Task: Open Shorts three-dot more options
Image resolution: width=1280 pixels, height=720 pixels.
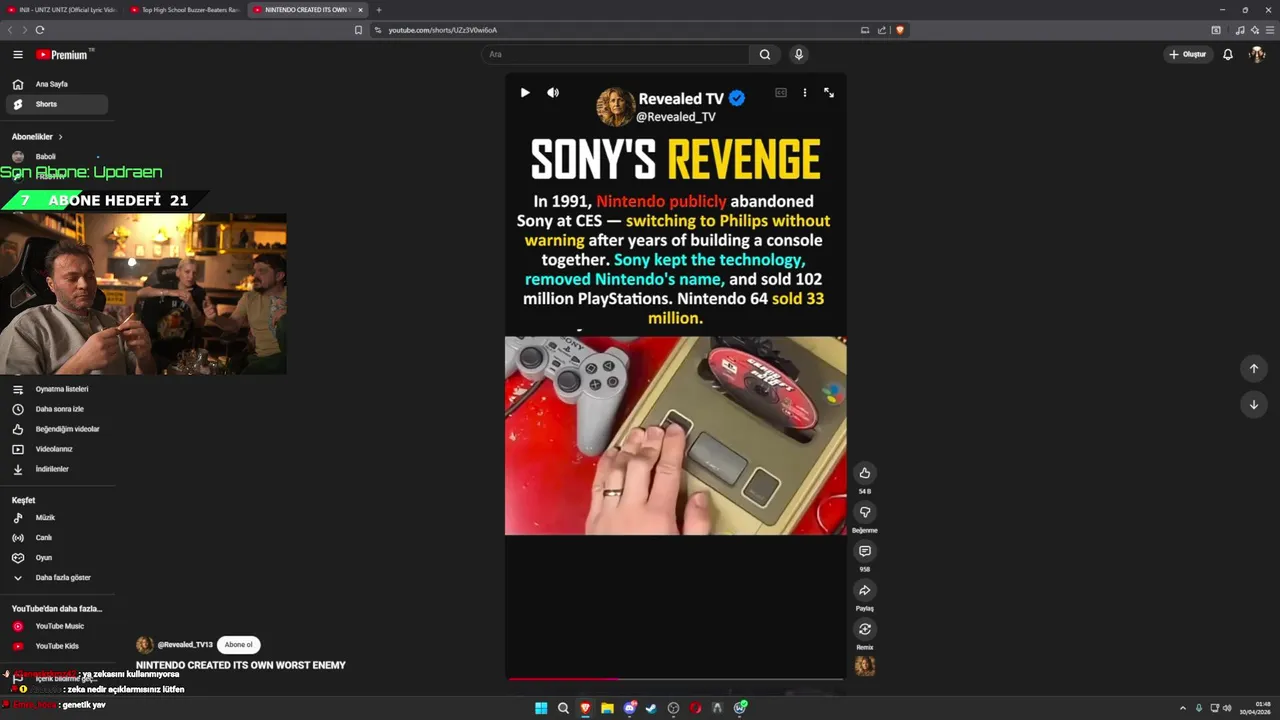Action: 805,93
